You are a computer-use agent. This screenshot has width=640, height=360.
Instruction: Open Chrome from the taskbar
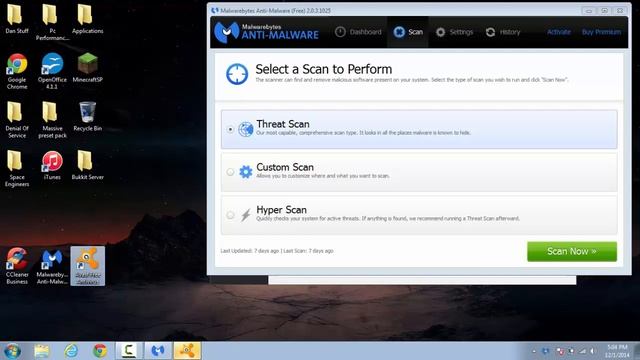point(100,351)
